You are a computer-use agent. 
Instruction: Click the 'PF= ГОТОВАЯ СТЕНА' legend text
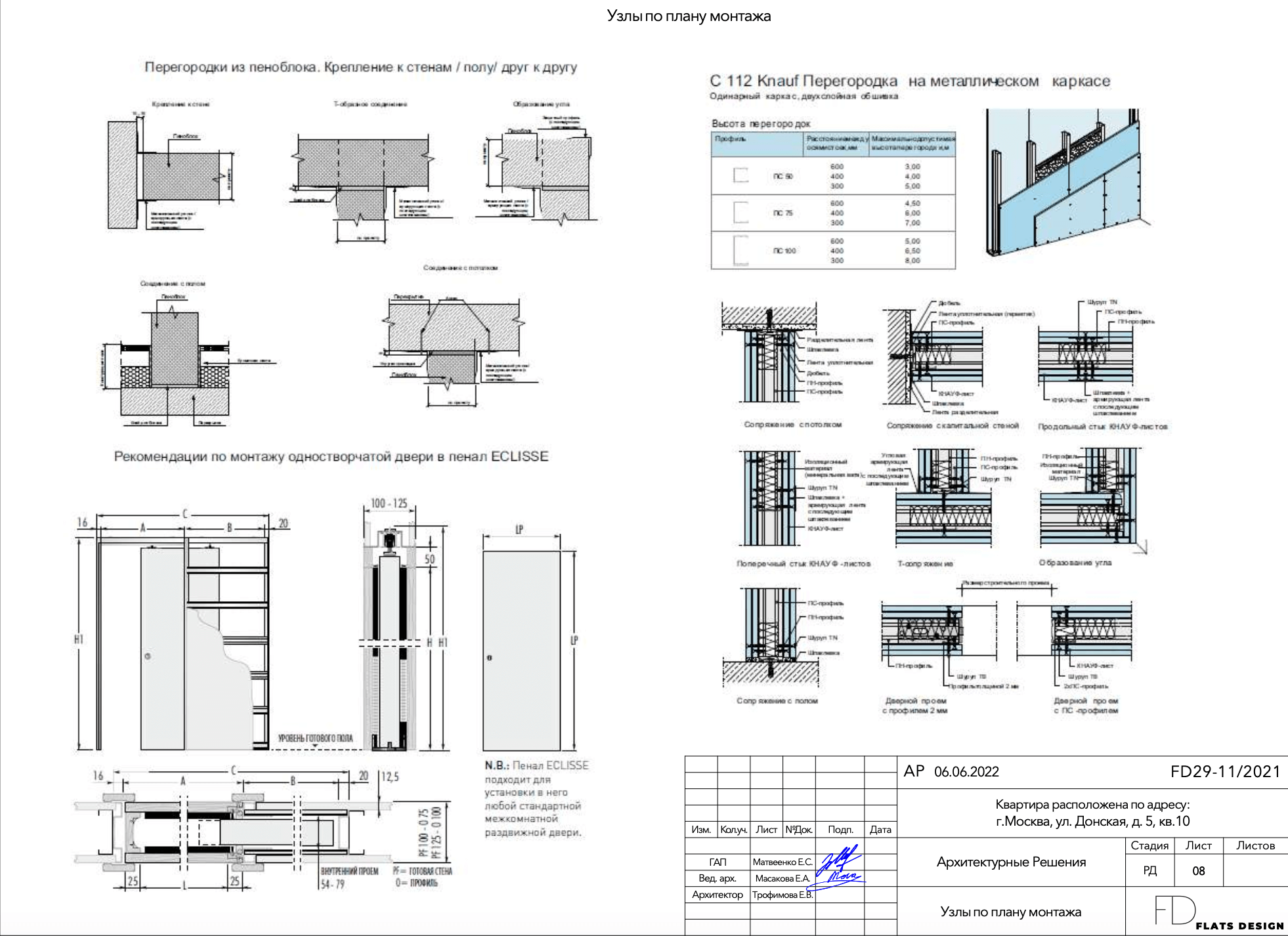click(x=422, y=871)
